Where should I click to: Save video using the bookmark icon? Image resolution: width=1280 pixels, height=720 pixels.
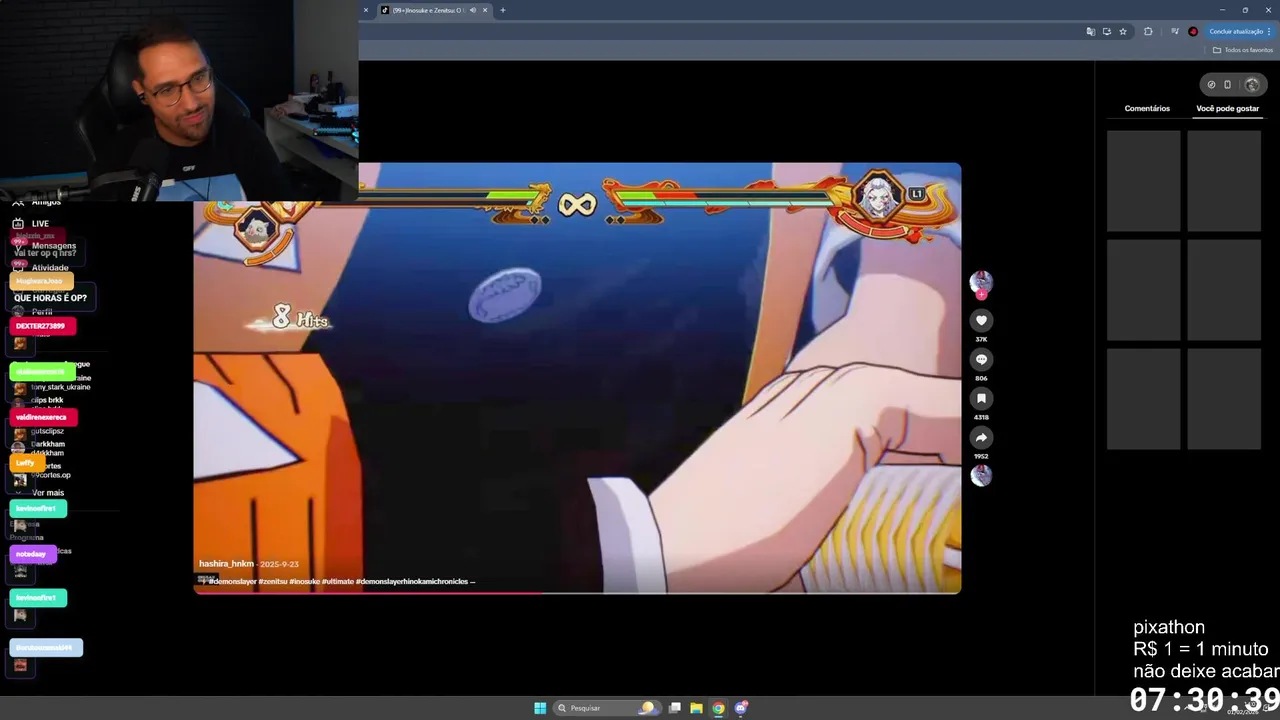click(x=981, y=398)
